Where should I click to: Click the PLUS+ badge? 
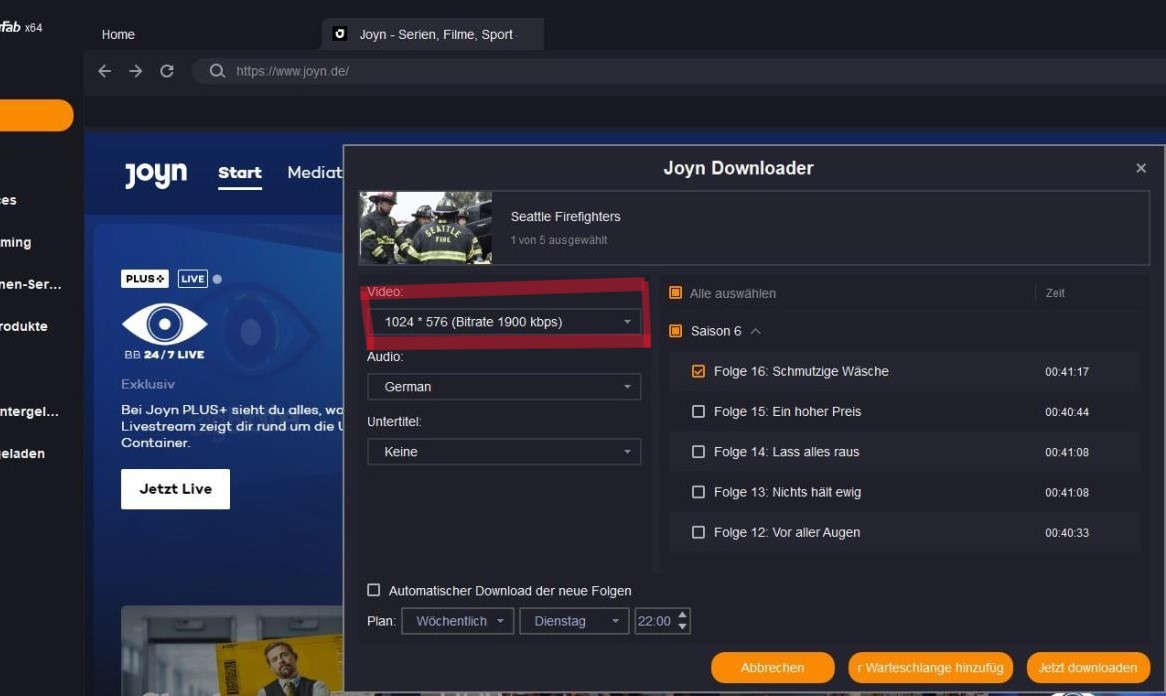click(x=145, y=279)
